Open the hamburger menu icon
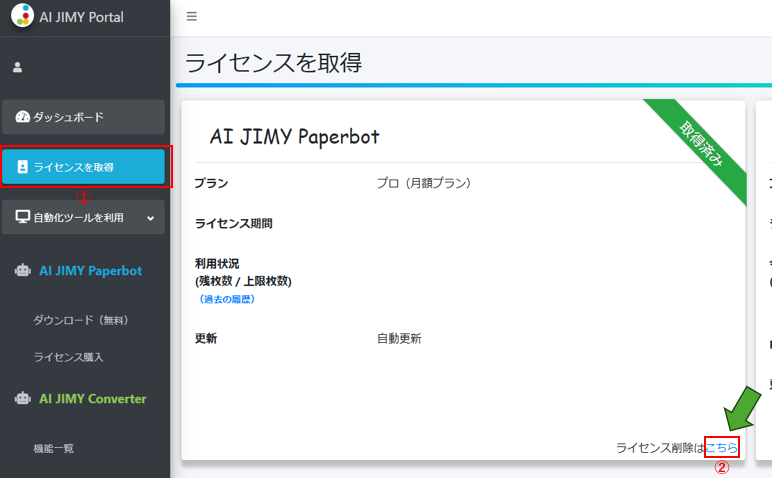Image resolution: width=772 pixels, height=478 pixels. 192,16
